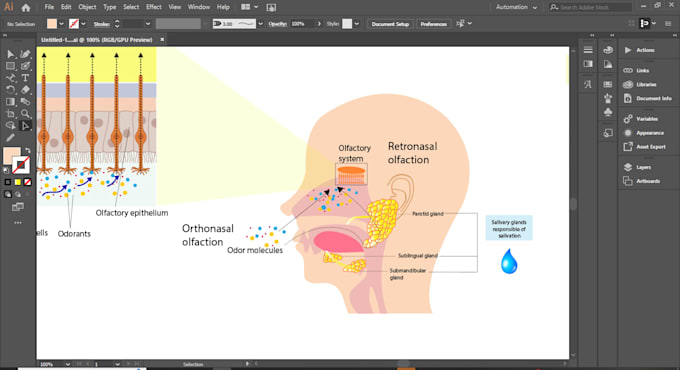The width and height of the screenshot is (680, 370).
Task: Open the artboard navigation dropdown
Action: pos(117,364)
